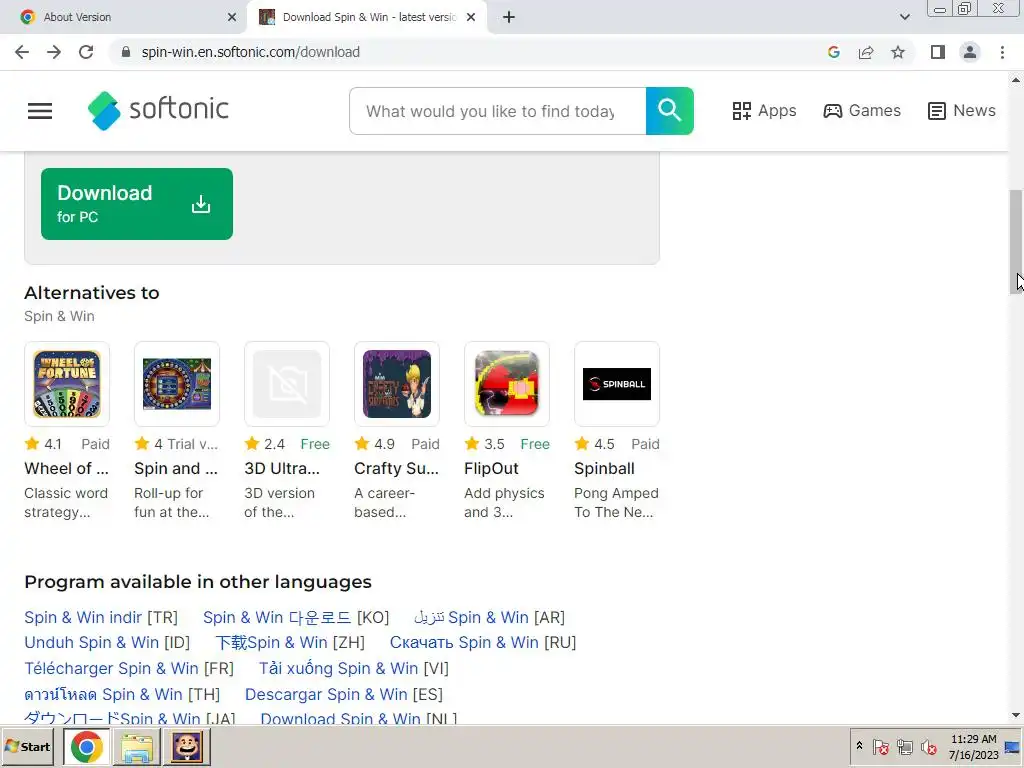
Task: Go back in browser history
Action: (x=22, y=52)
